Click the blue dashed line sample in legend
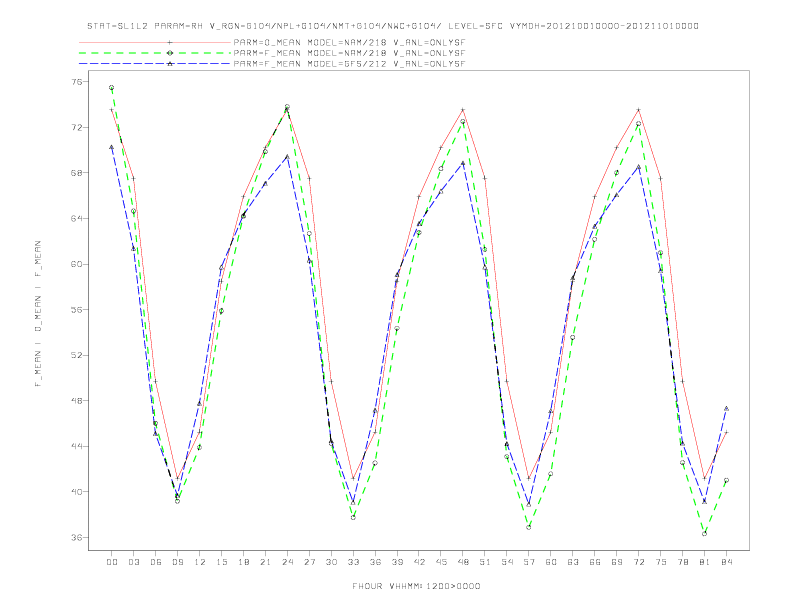792x612 pixels. 155,64
